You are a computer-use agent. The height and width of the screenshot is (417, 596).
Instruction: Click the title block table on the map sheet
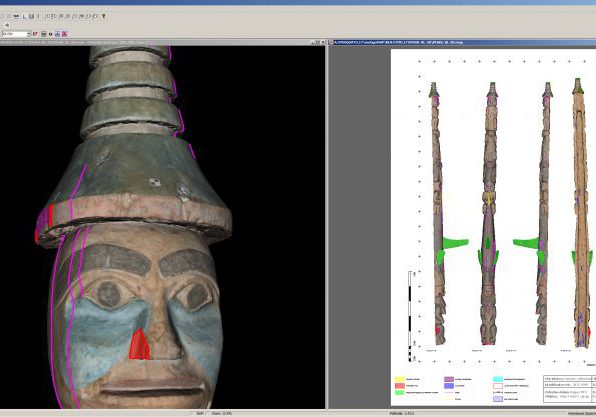pyautogui.click(x=569, y=388)
